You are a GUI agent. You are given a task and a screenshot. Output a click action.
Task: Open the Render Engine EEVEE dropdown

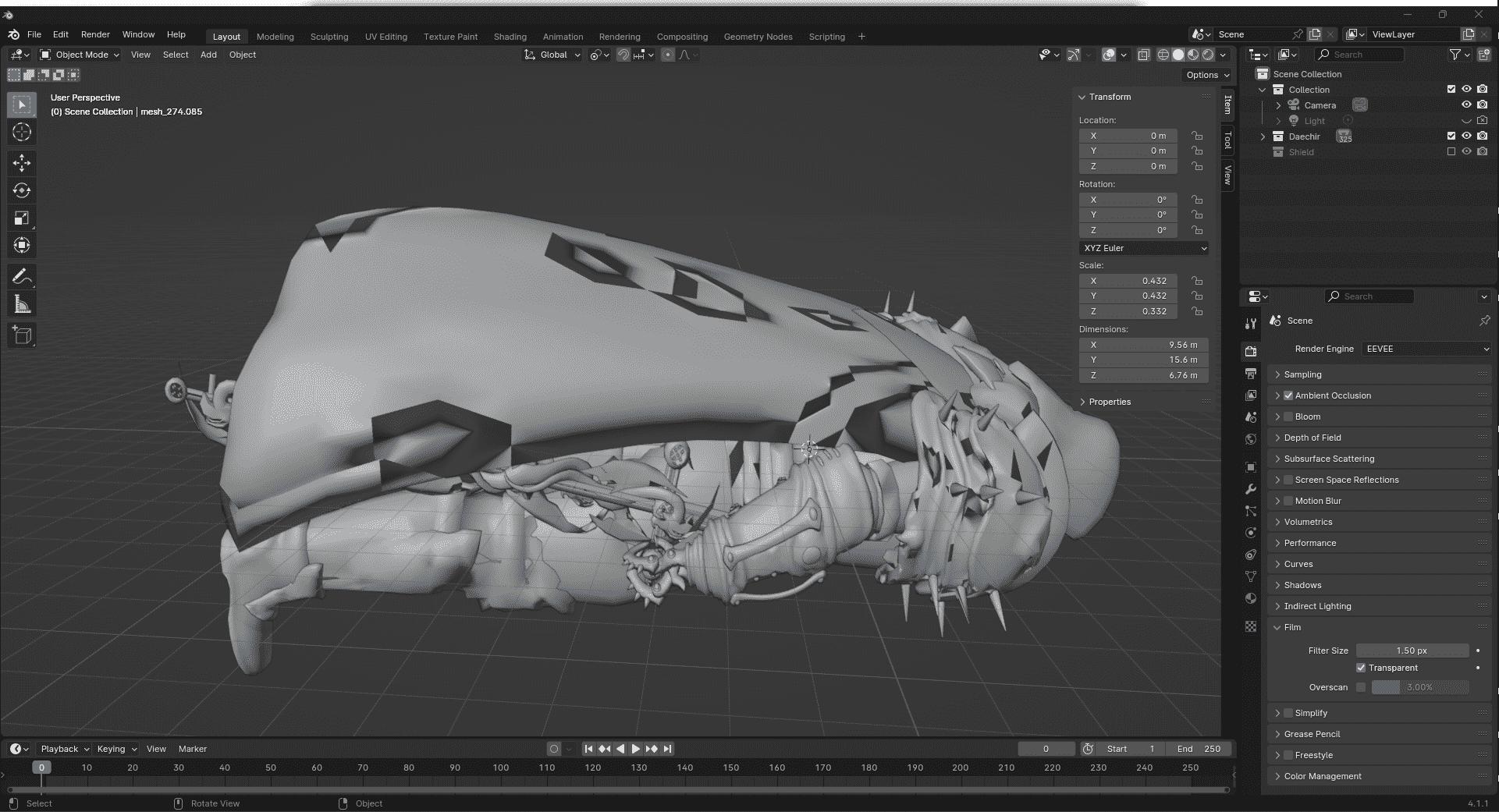pyautogui.click(x=1426, y=349)
